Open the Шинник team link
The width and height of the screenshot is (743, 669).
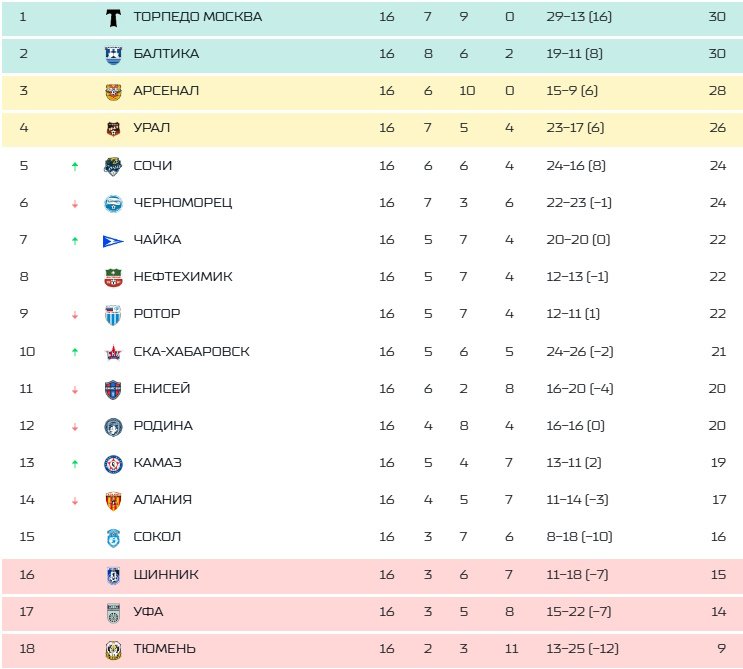165,574
